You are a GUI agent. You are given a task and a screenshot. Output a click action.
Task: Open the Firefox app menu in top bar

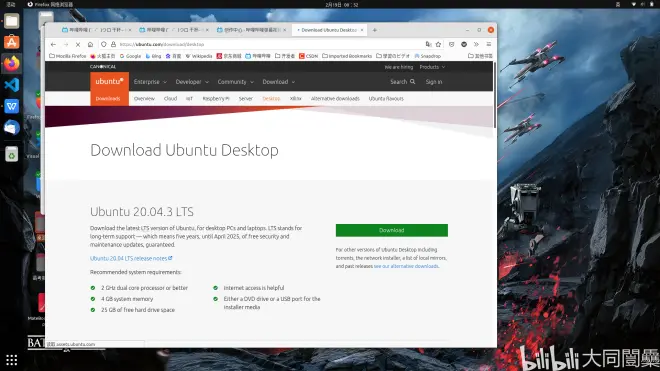[50, 4]
